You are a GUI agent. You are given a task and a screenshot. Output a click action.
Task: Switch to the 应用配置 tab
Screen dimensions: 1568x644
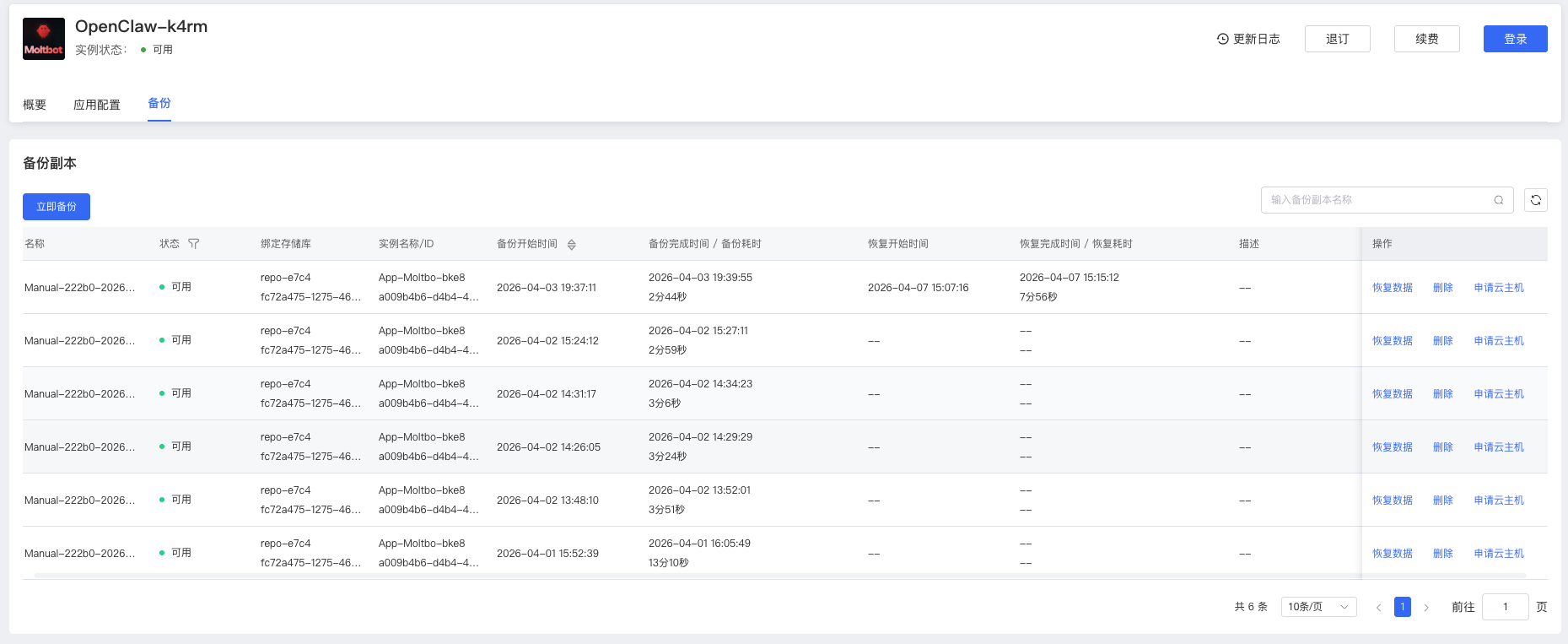(97, 105)
